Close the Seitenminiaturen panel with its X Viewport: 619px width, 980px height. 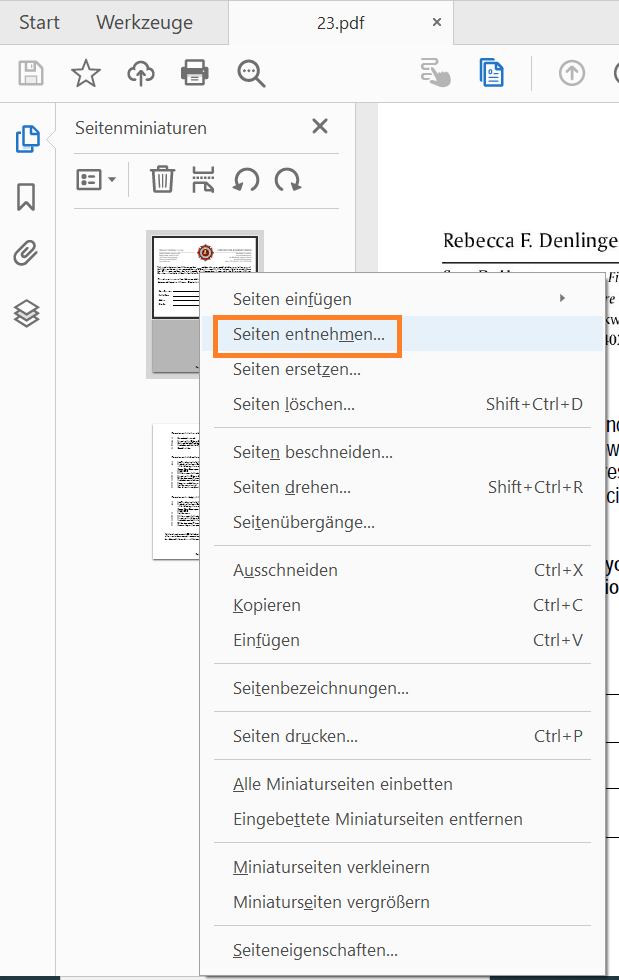pyautogui.click(x=319, y=126)
